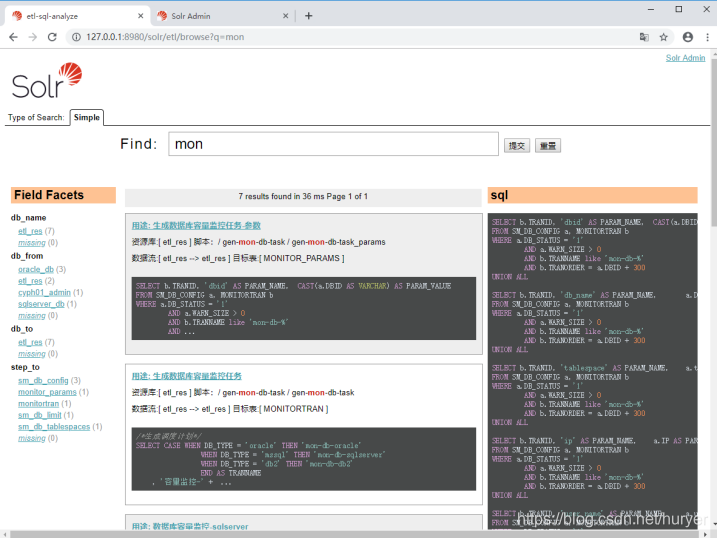The image size is (718, 538).
Task: Close the etl-sql-analyze tab
Action: (x=141, y=16)
